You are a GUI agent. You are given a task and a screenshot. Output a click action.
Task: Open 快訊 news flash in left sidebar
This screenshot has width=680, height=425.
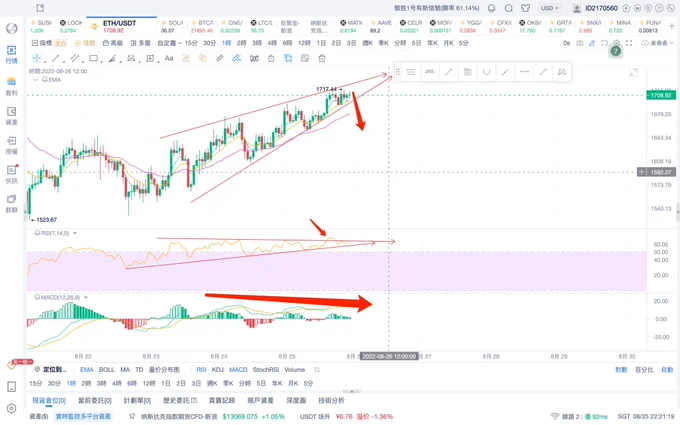12,174
